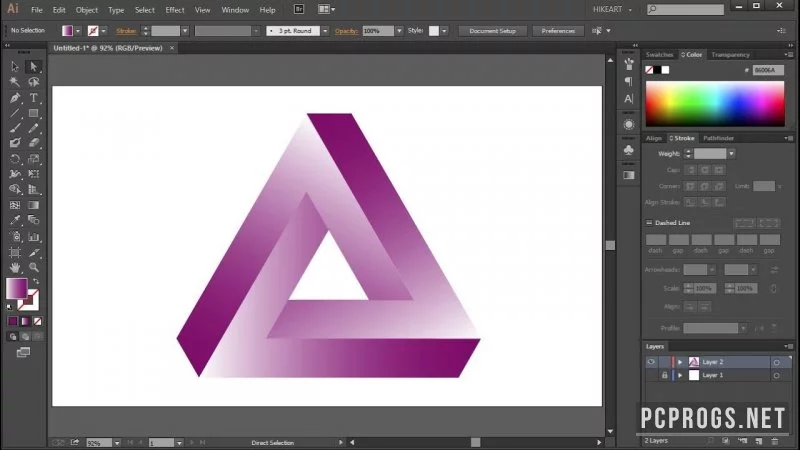Open the Object menu
Viewport: 800px width, 450px height.
[x=87, y=10]
